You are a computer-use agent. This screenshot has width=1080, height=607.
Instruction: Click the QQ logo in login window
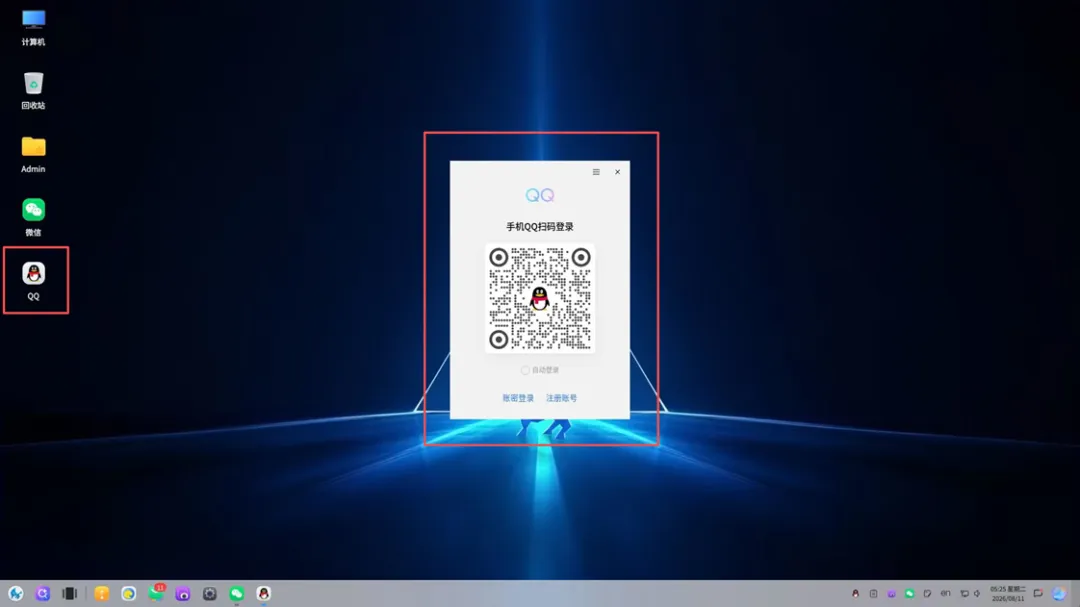tap(539, 195)
